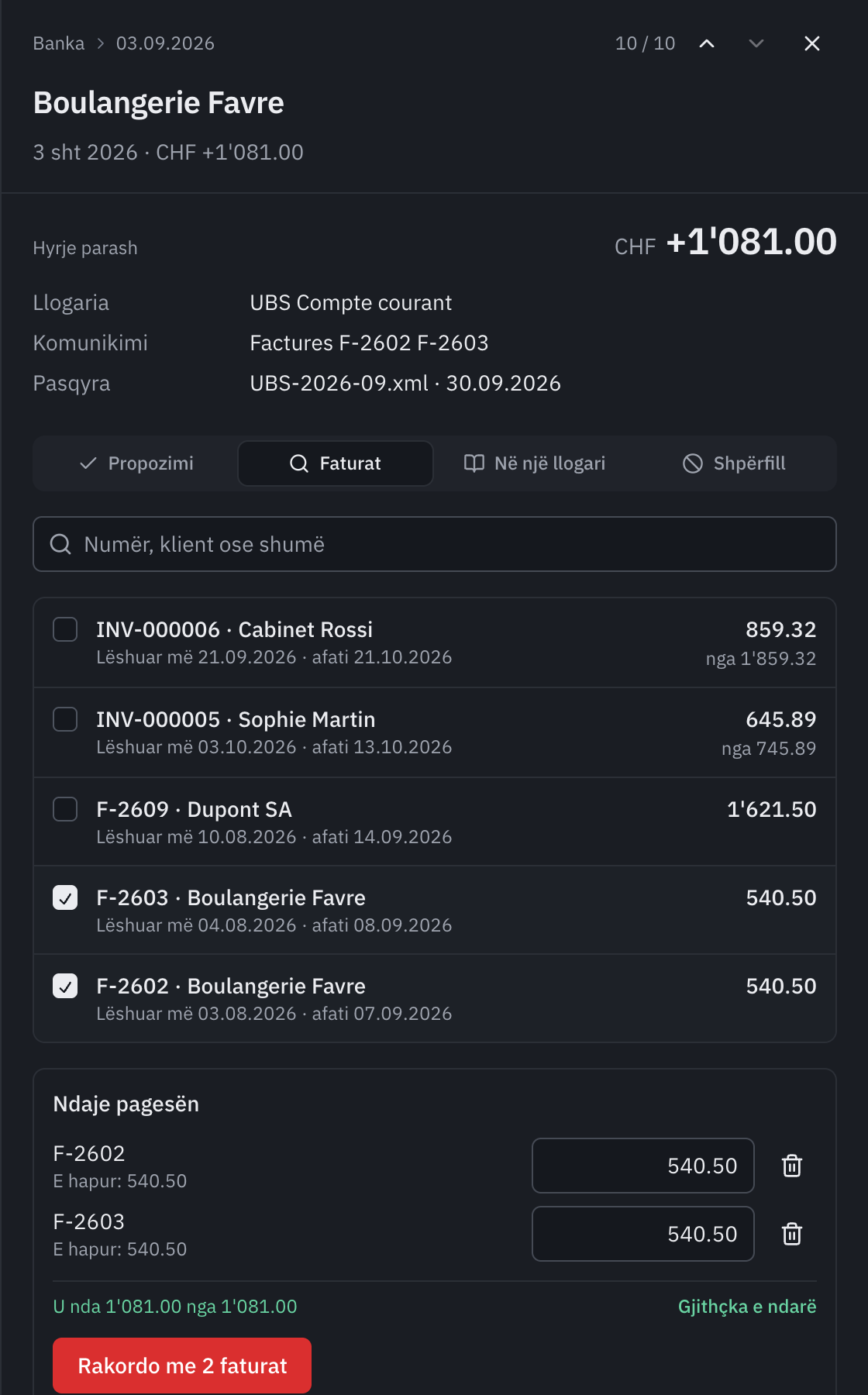Select the Shpërfill tab
The image size is (868, 1395).
(x=734, y=463)
